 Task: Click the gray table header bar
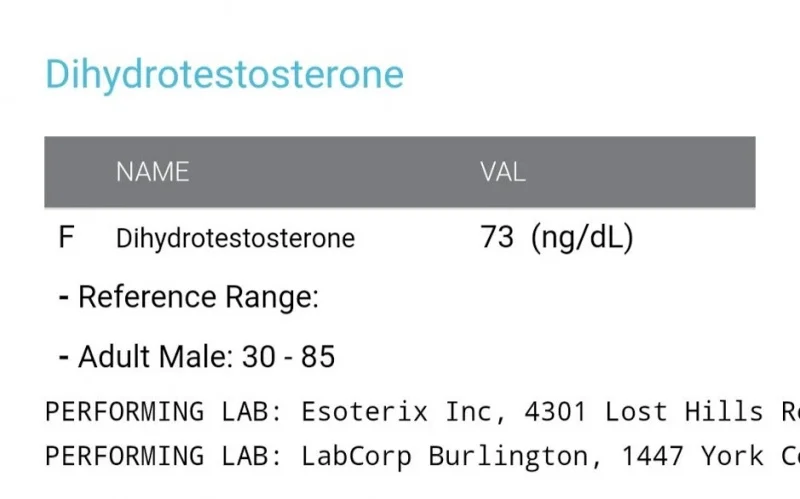point(400,172)
